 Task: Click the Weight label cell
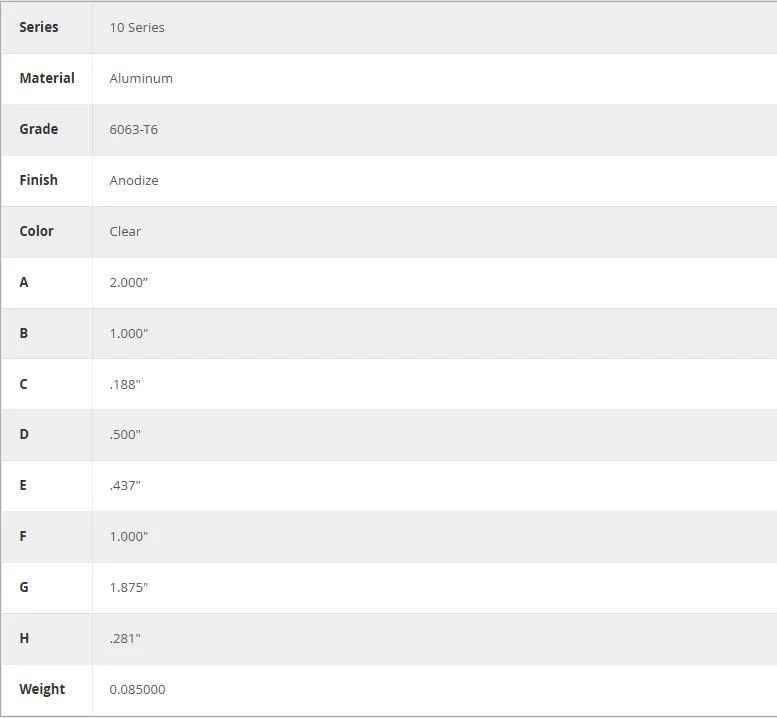point(47,690)
